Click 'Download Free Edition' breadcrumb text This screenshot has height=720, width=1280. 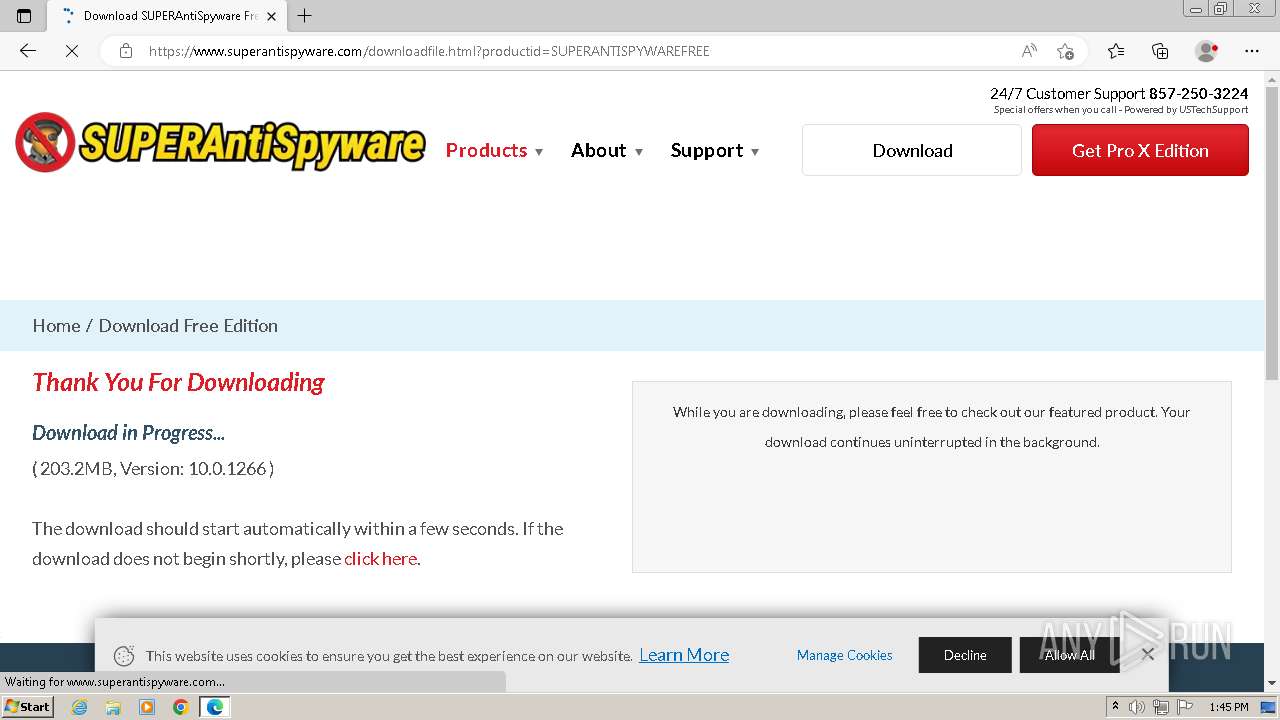[188, 325]
